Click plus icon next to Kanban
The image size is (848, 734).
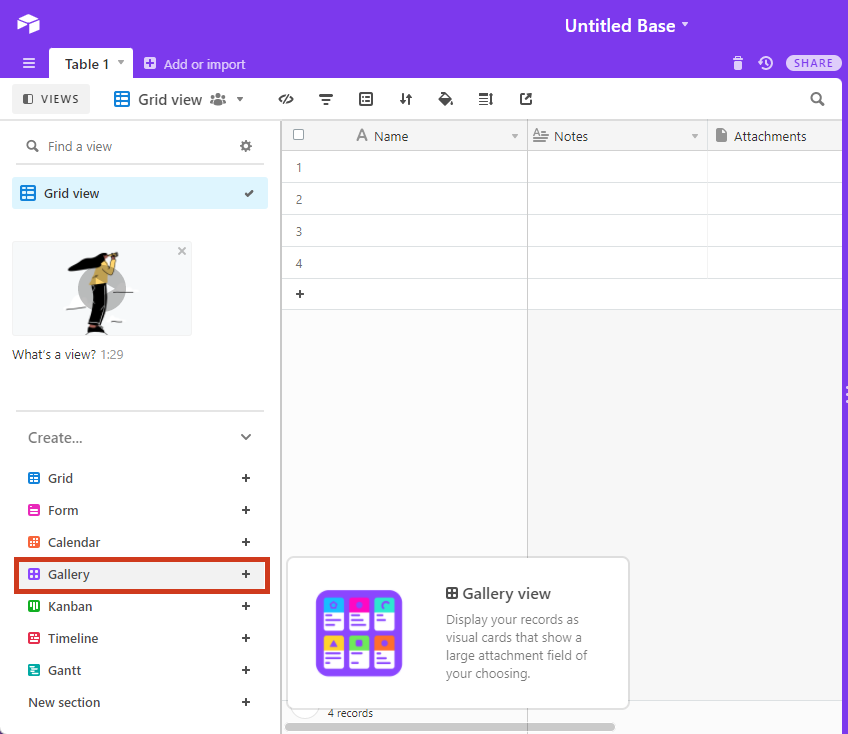click(246, 606)
